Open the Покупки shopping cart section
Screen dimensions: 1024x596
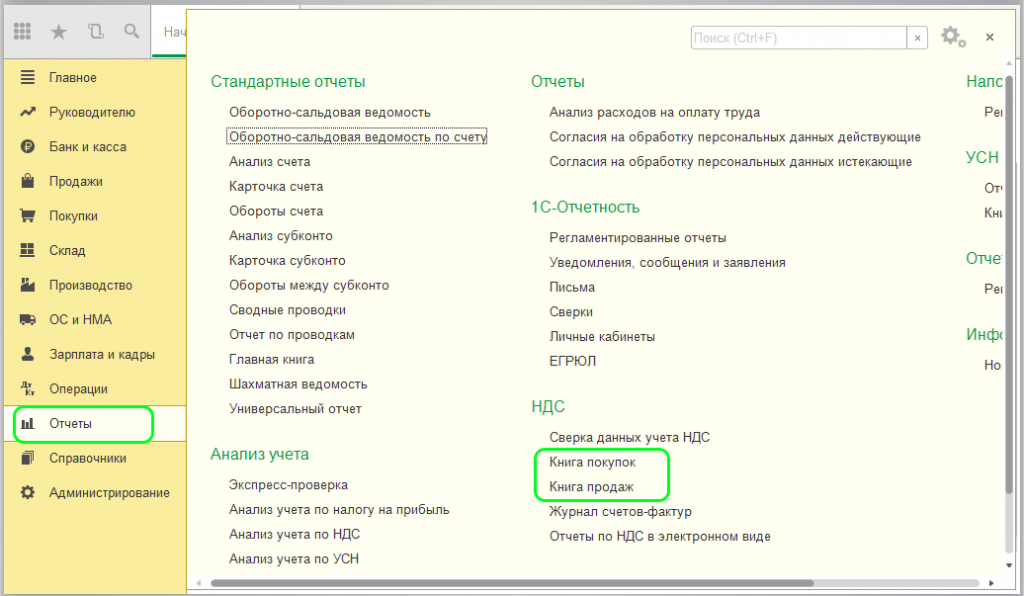click(x=73, y=216)
